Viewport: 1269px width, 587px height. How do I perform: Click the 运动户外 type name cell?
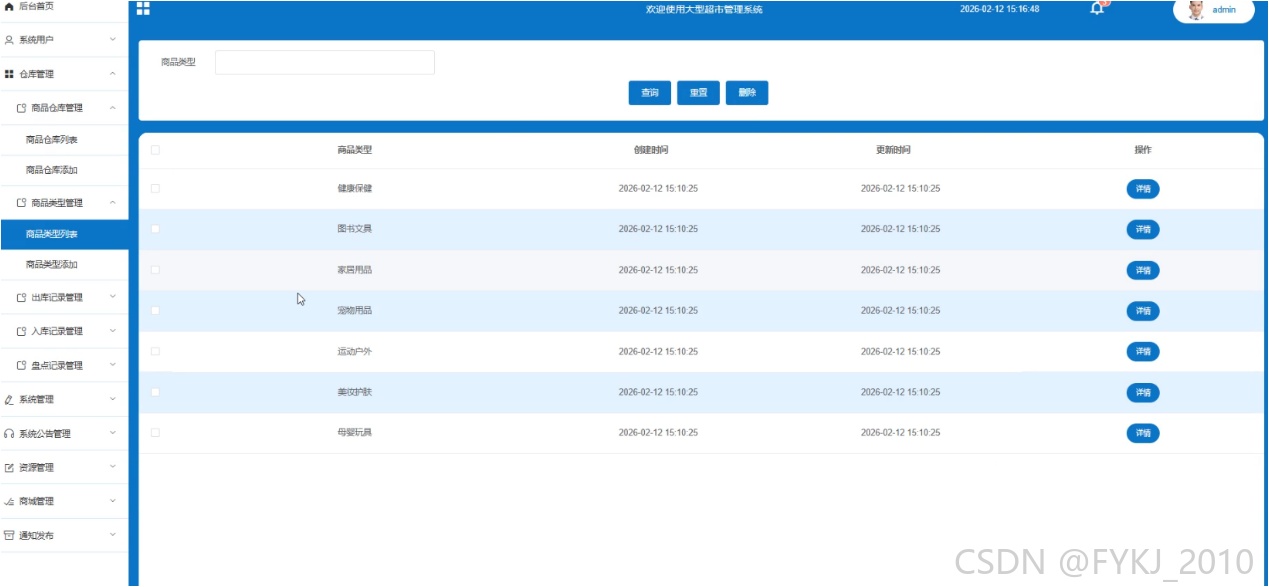coord(355,351)
